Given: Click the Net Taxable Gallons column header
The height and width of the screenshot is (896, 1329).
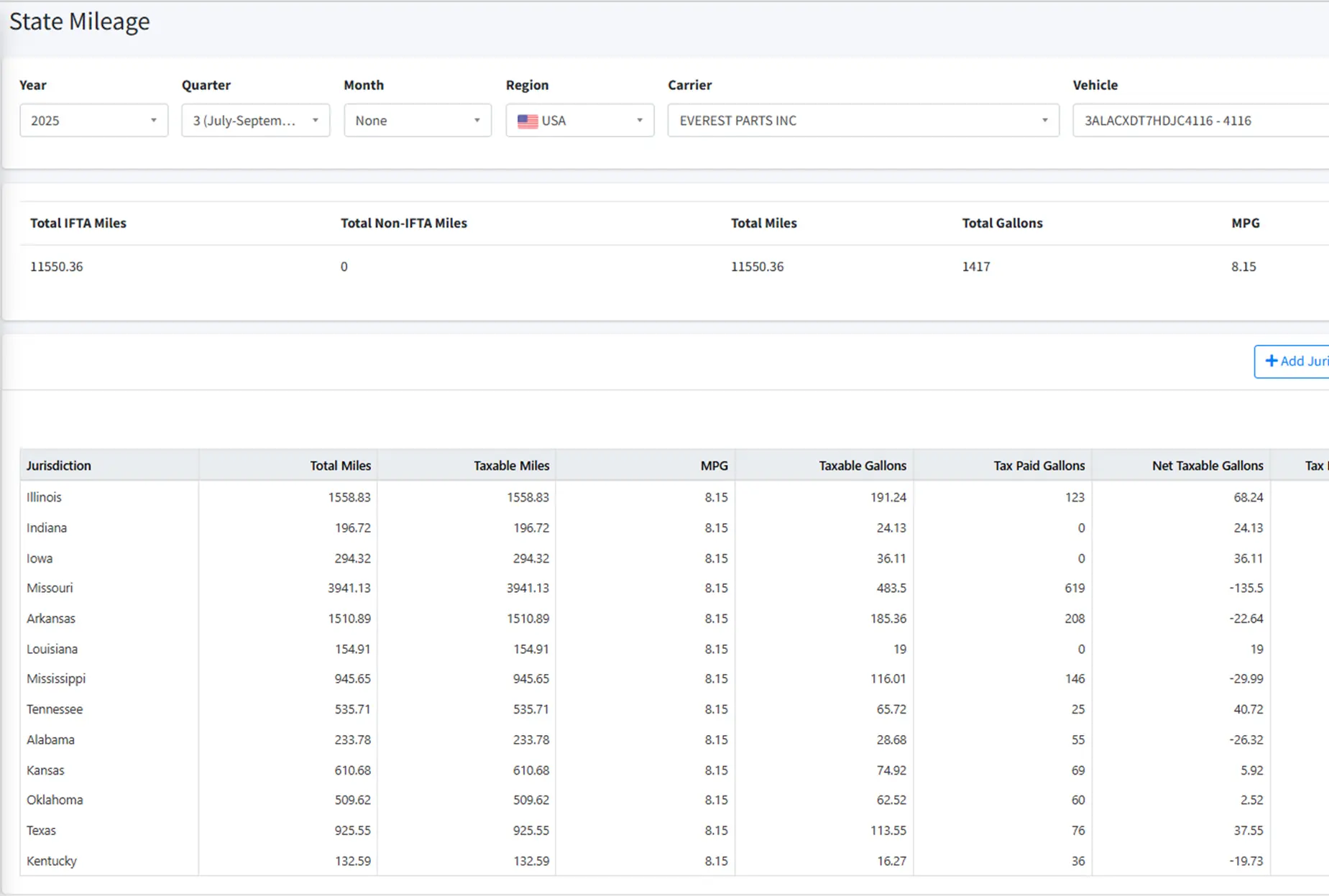Looking at the screenshot, I should click(1207, 466).
